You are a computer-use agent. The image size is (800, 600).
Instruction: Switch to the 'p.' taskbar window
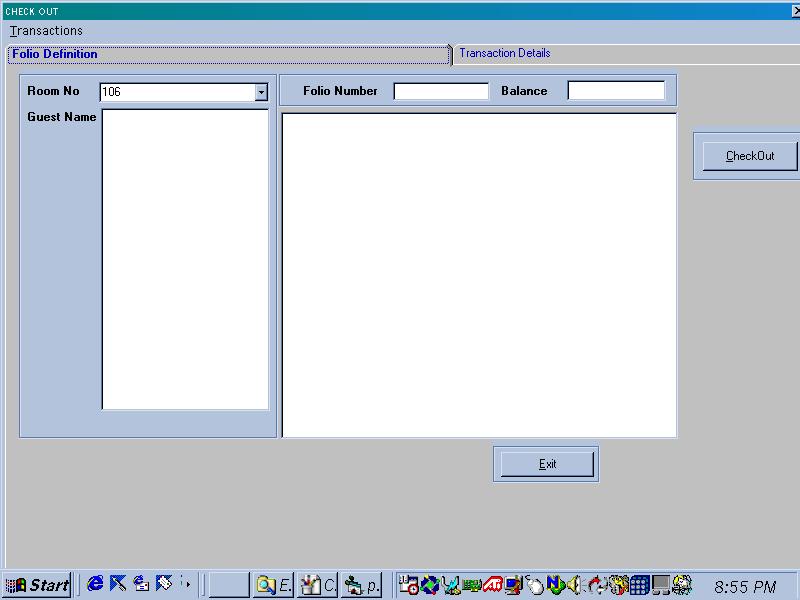pyautogui.click(x=361, y=585)
